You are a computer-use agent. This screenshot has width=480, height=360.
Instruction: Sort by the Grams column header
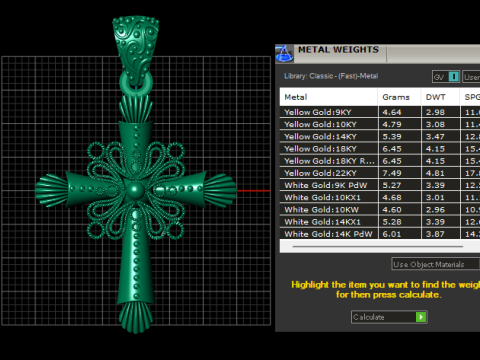[399, 97]
